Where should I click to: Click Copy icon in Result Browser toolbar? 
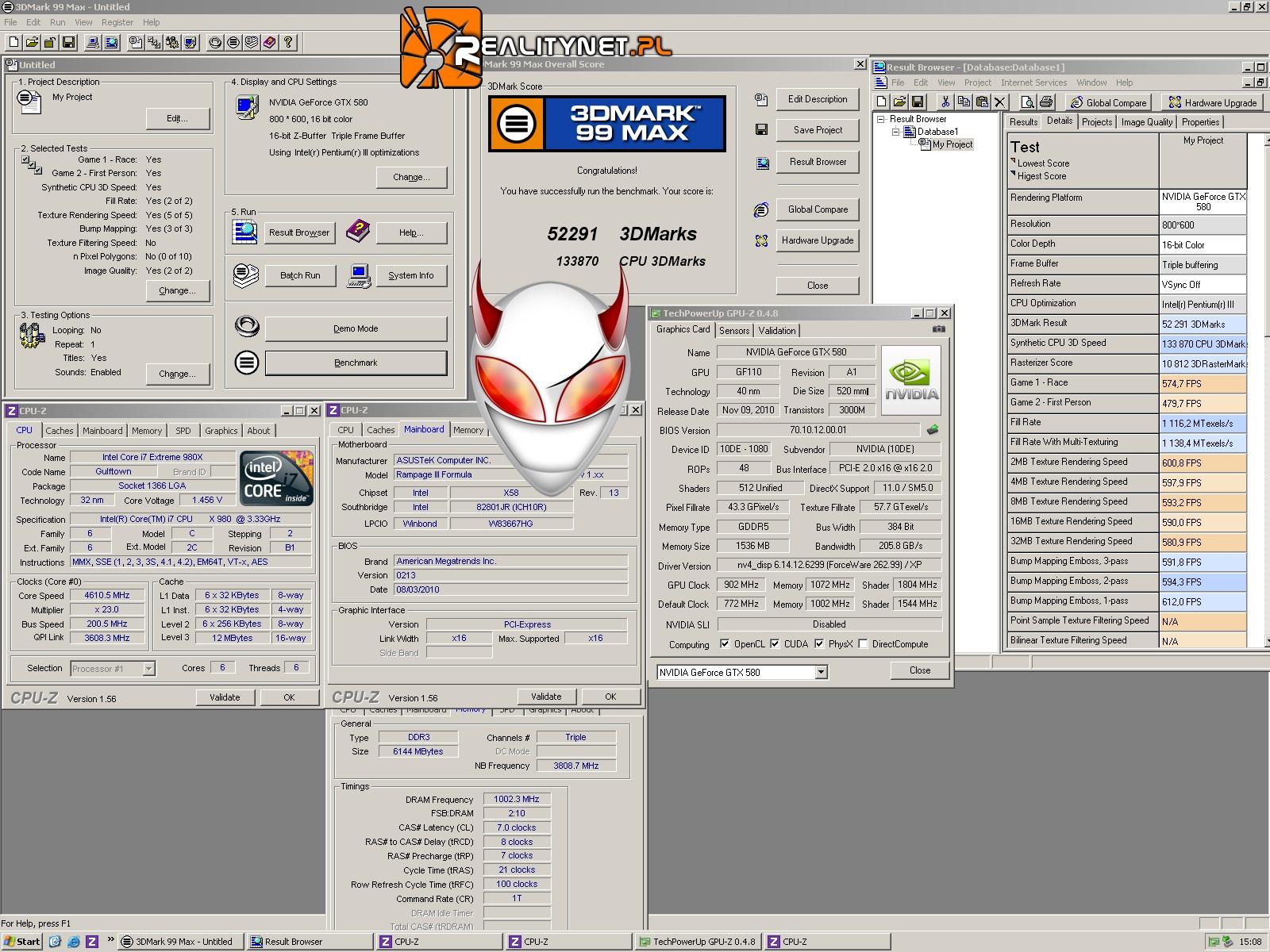(964, 102)
